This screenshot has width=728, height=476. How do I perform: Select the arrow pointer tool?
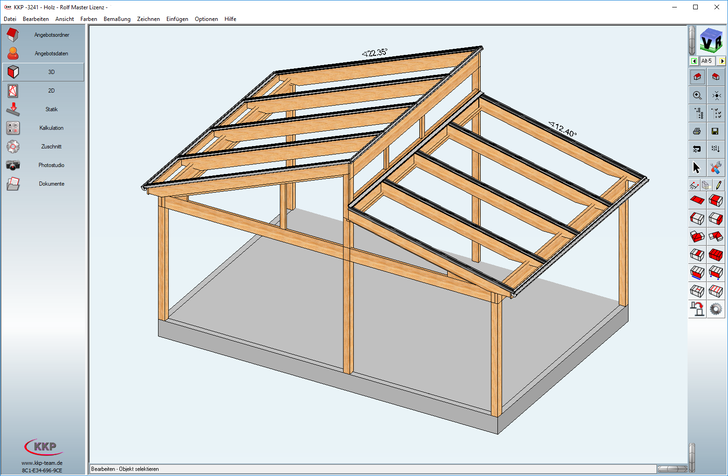coord(697,167)
